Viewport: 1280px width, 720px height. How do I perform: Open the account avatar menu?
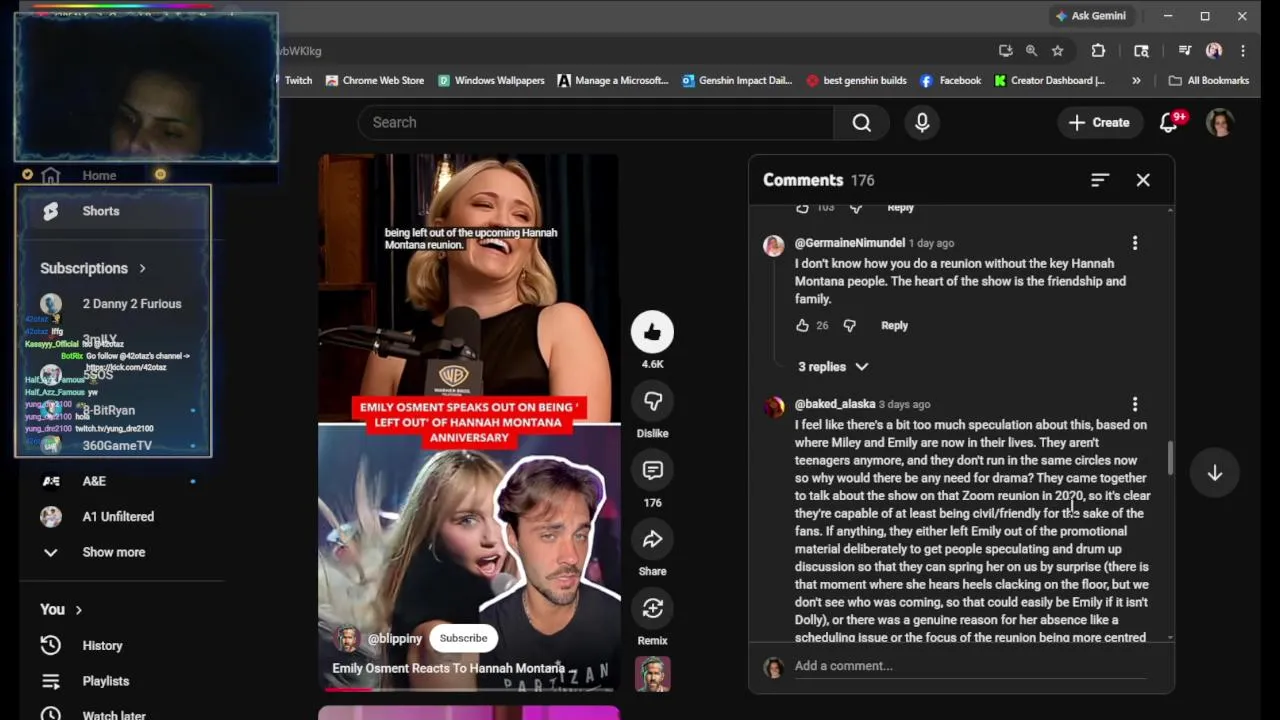tap(1219, 122)
